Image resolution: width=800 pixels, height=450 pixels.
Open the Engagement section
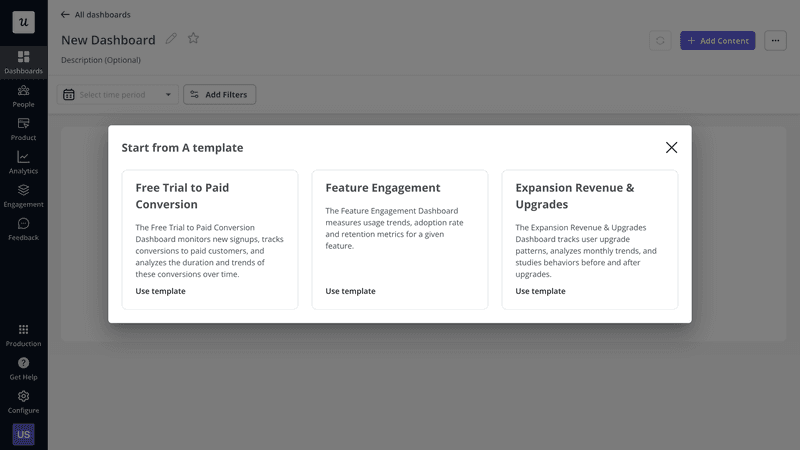23,196
